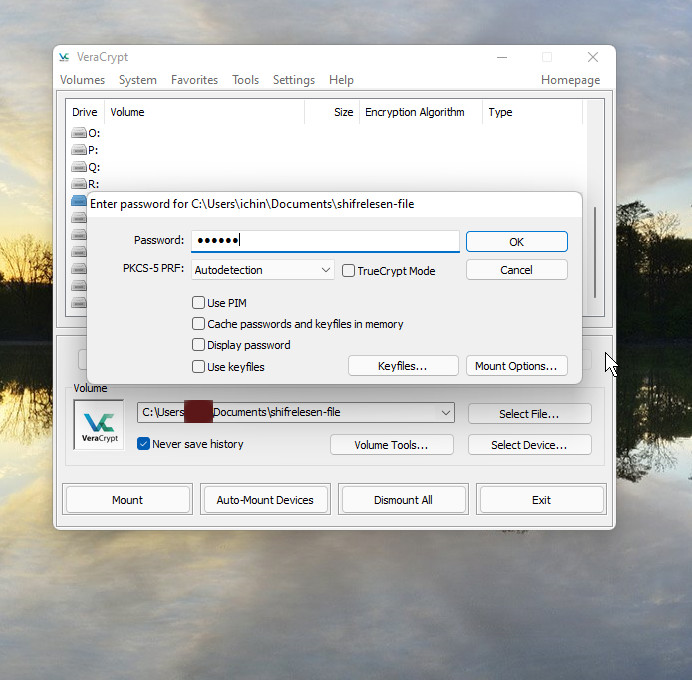The image size is (692, 680).
Task: Click the highlighted blue drive icon
Action: (79, 200)
